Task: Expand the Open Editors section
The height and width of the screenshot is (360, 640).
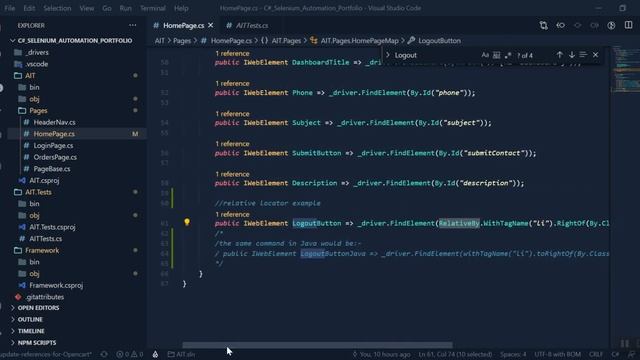Action: click(x=38, y=308)
